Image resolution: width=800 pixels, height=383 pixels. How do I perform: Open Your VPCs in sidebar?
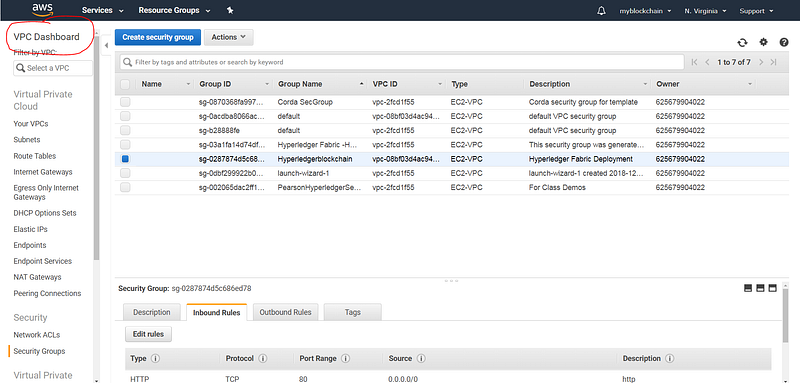(x=31, y=124)
